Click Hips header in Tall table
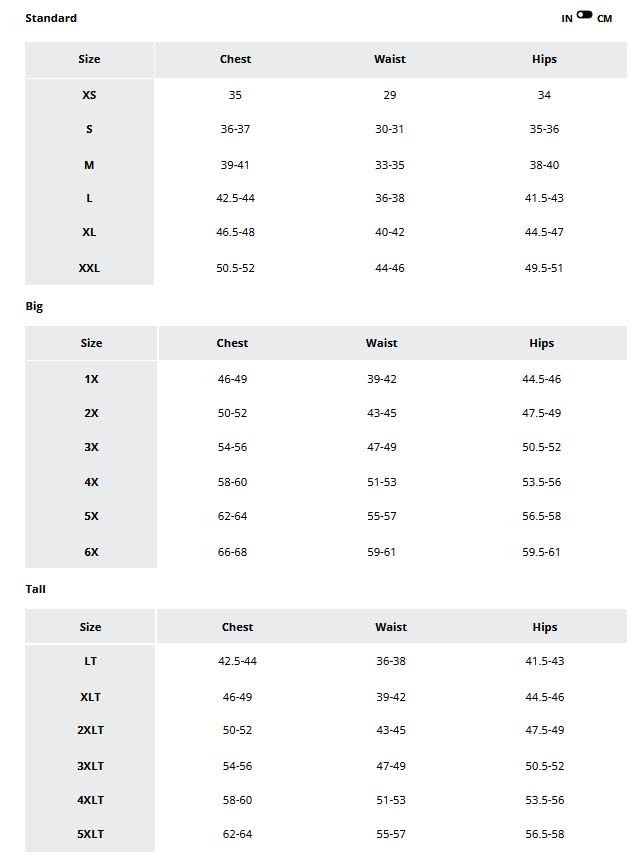Screen dimensions: 632x858 [x=545, y=627]
